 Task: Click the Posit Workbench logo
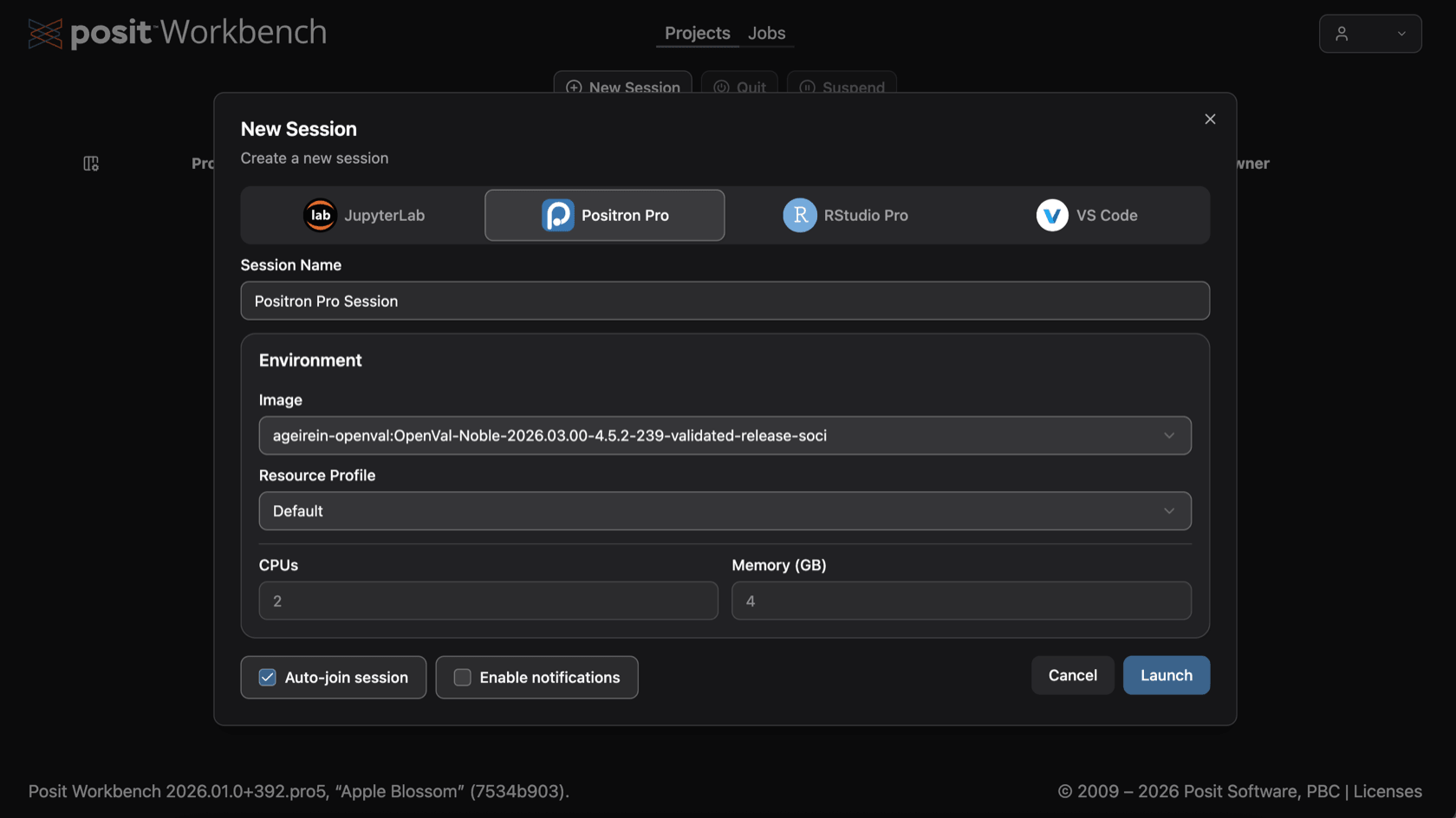pyautogui.click(x=178, y=33)
